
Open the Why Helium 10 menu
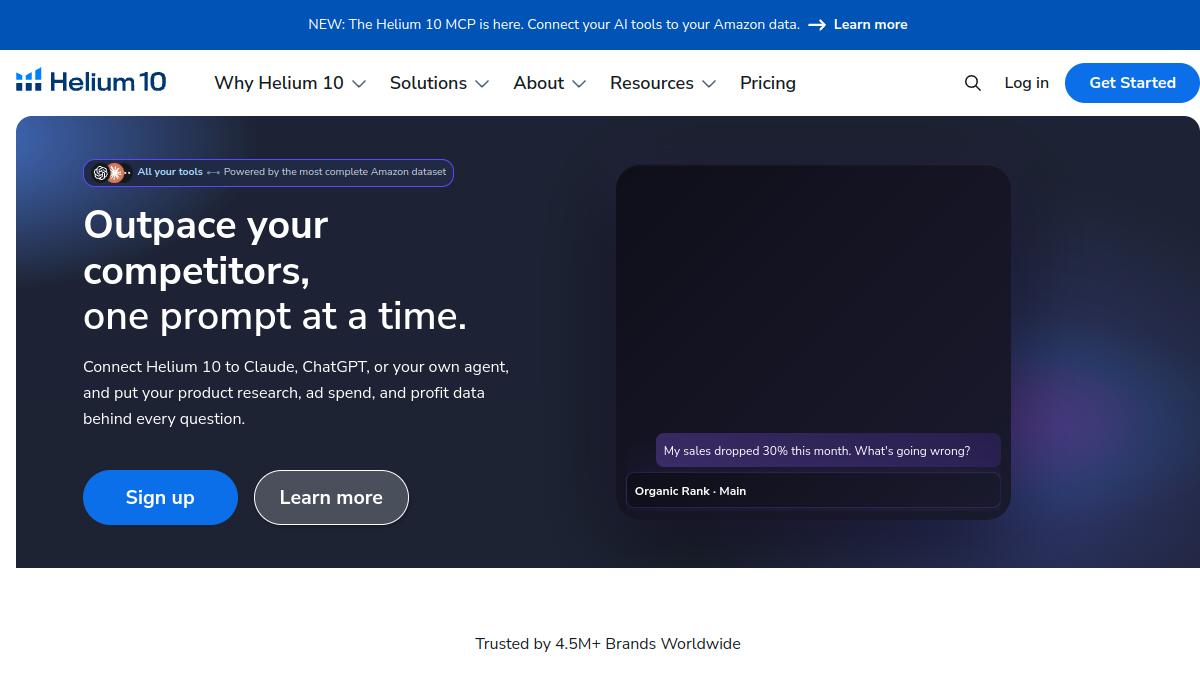(x=290, y=83)
